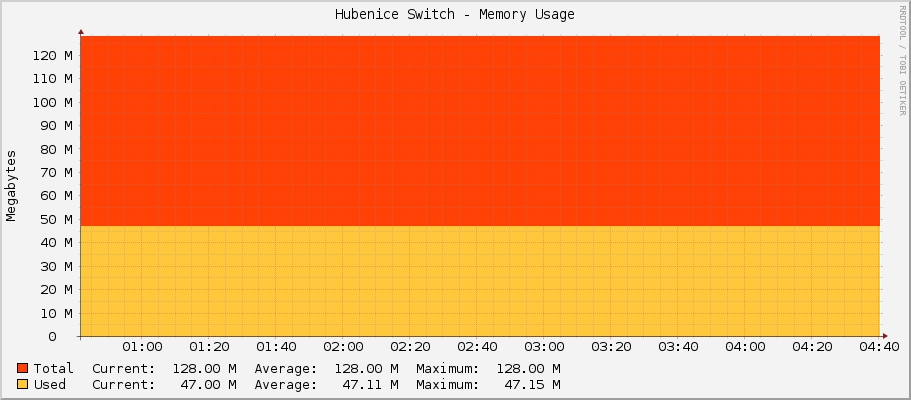911x400 pixels.
Task: Click the '100 M' y-axis label
Action: click(x=53, y=103)
